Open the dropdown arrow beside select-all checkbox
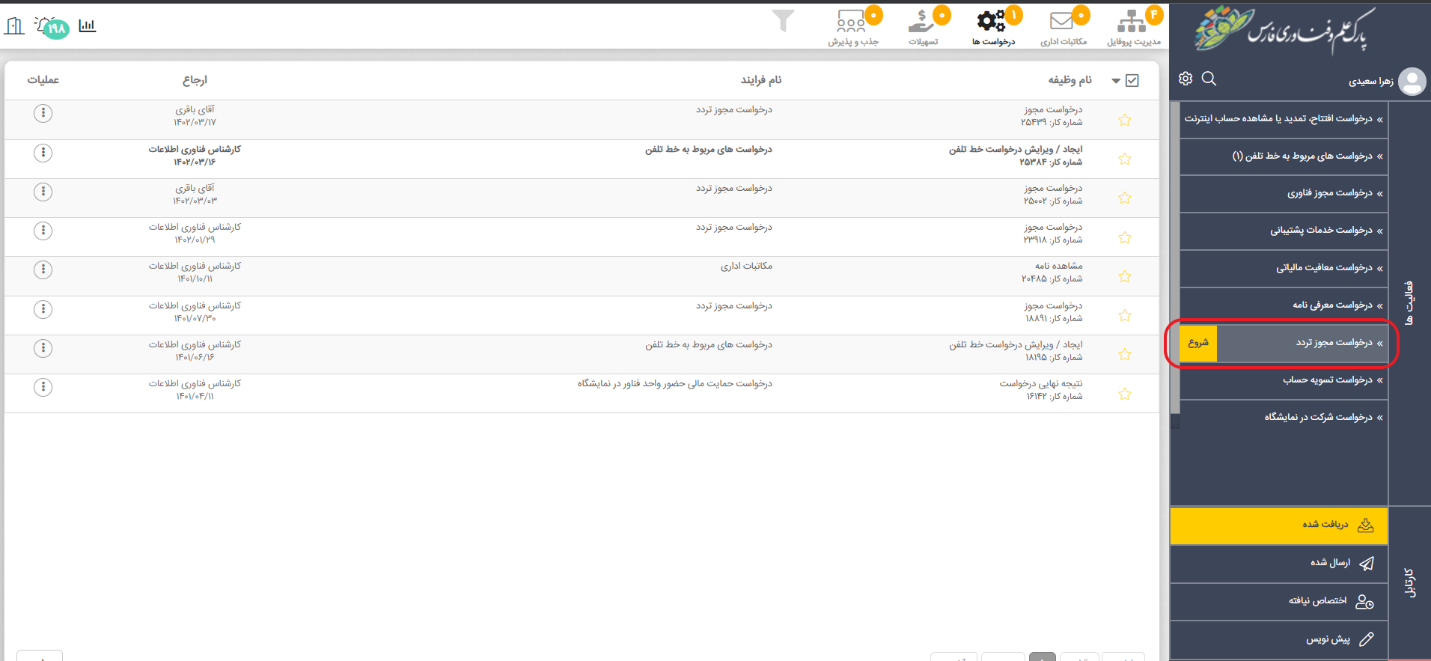 (1115, 81)
